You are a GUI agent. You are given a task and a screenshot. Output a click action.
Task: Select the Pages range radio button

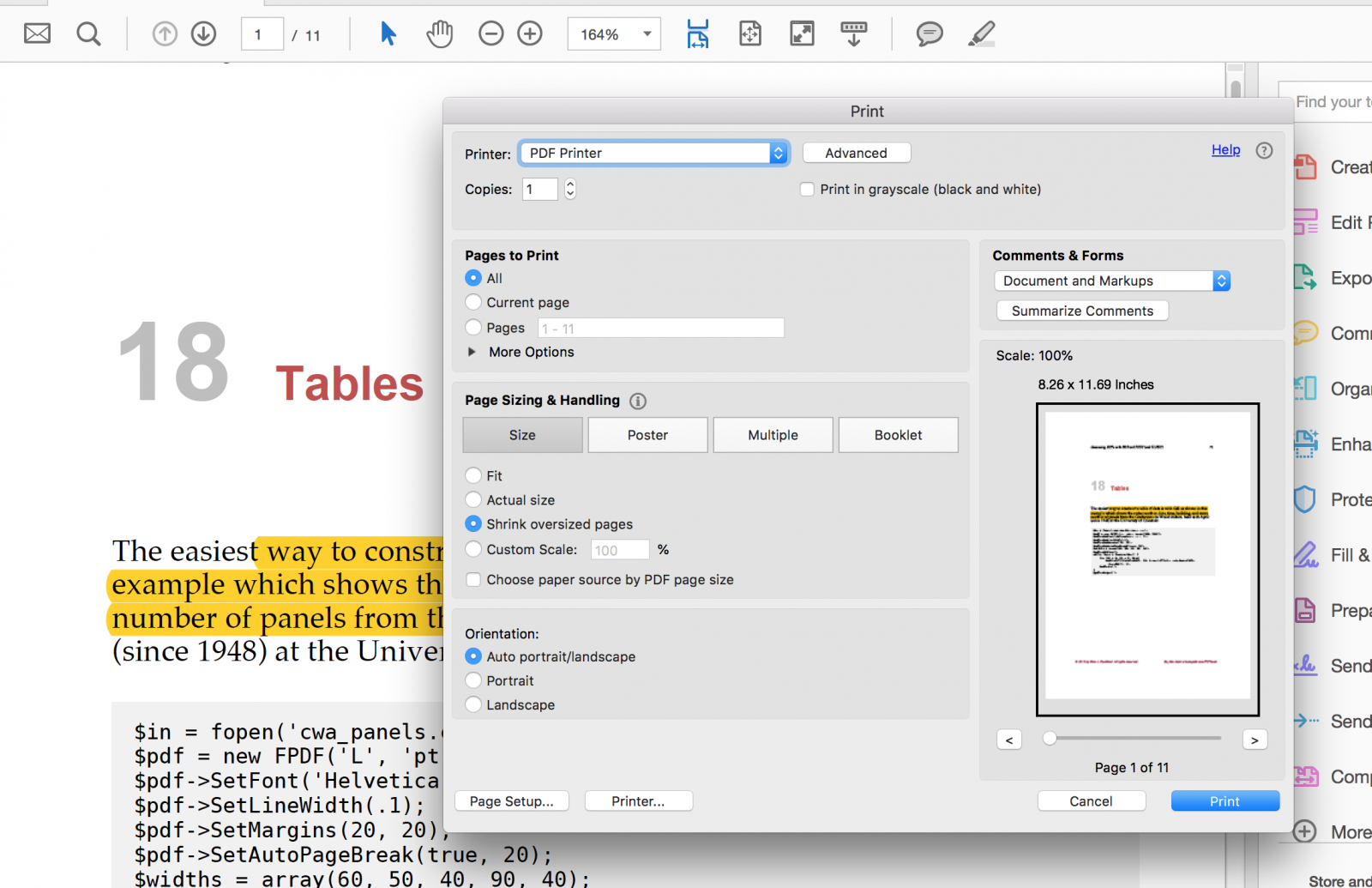pyautogui.click(x=473, y=327)
